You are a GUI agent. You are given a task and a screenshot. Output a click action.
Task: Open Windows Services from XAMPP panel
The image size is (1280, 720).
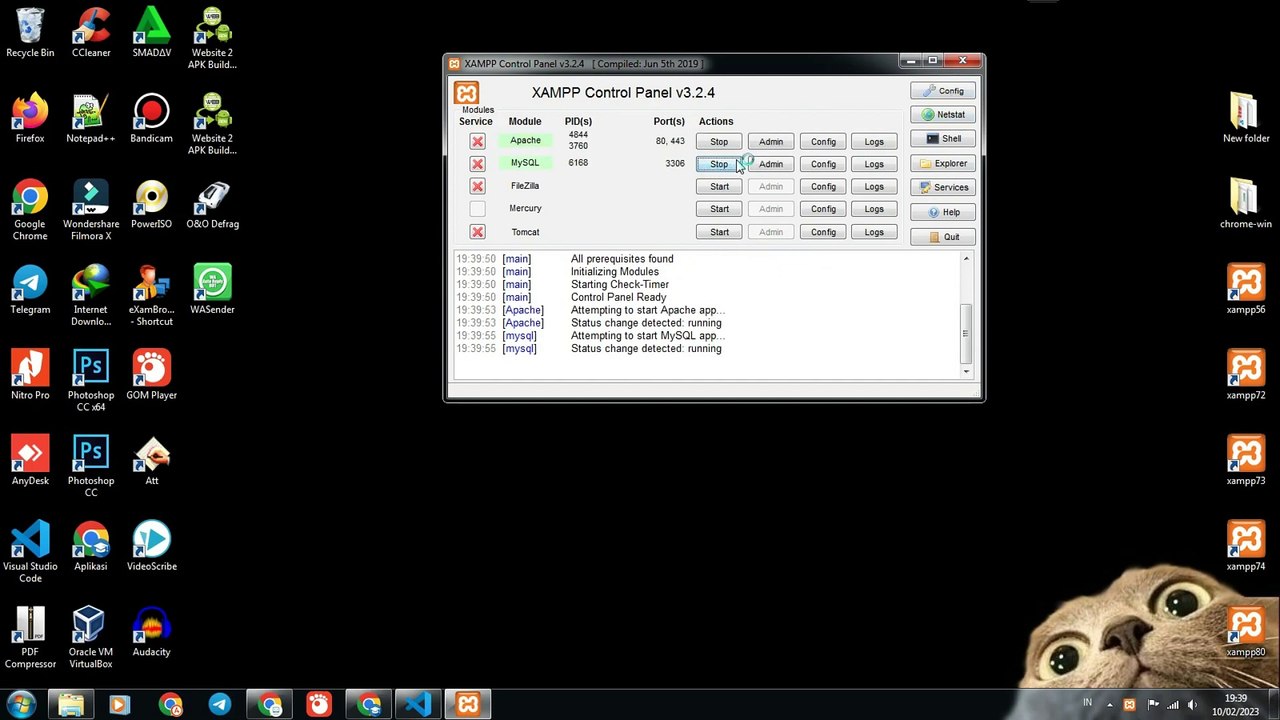pos(943,188)
